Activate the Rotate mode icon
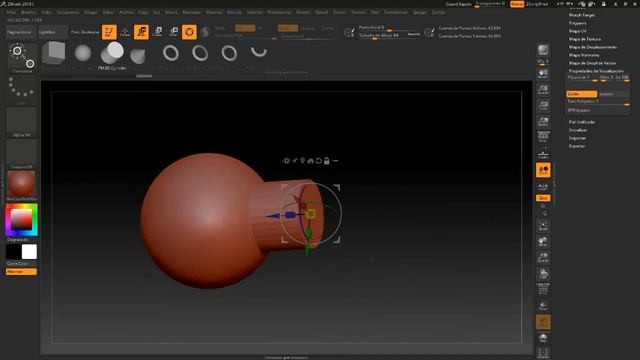The image size is (640, 360). coord(173,32)
